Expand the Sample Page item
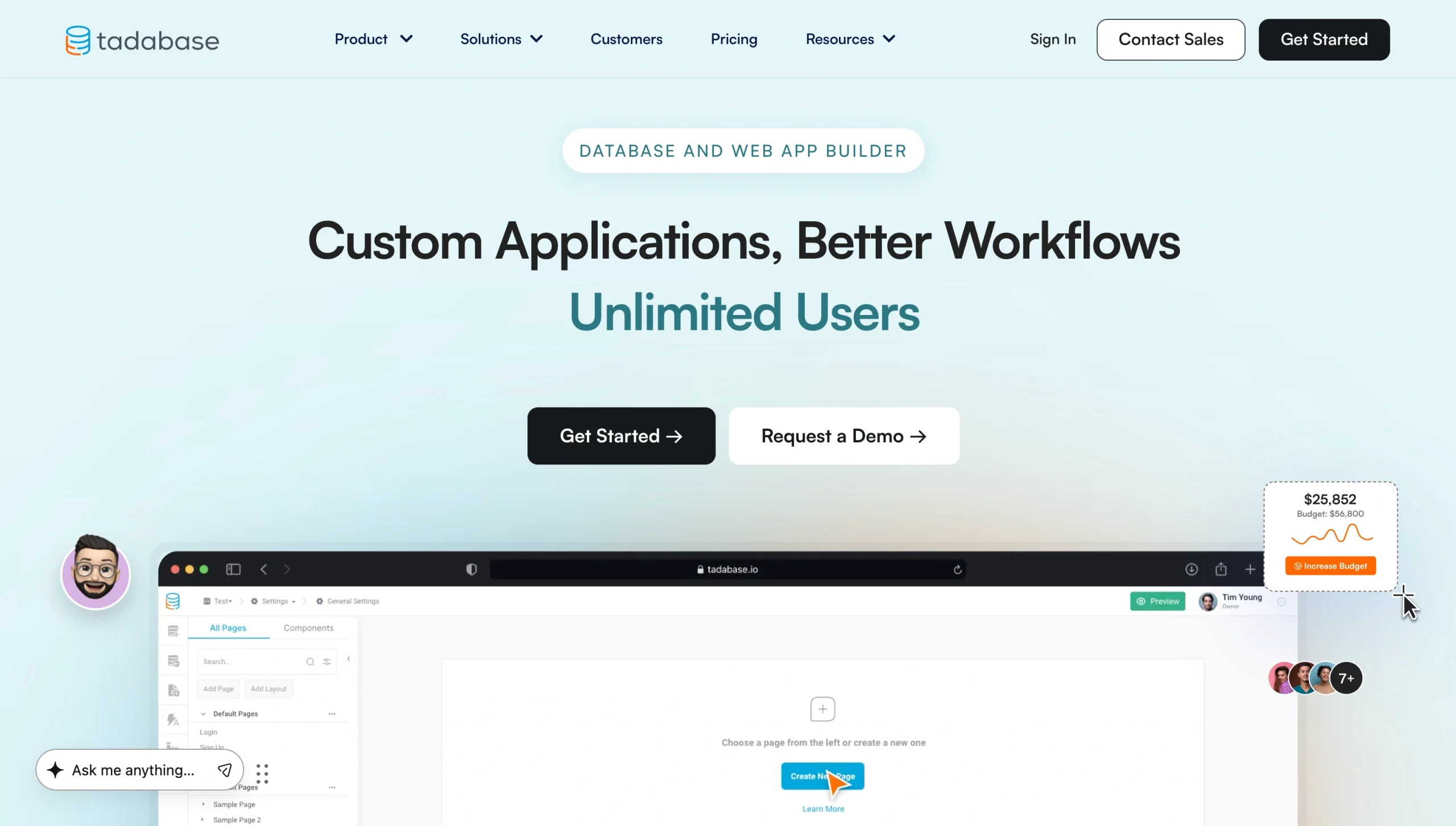Viewport: 1456px width, 826px height. tap(203, 804)
